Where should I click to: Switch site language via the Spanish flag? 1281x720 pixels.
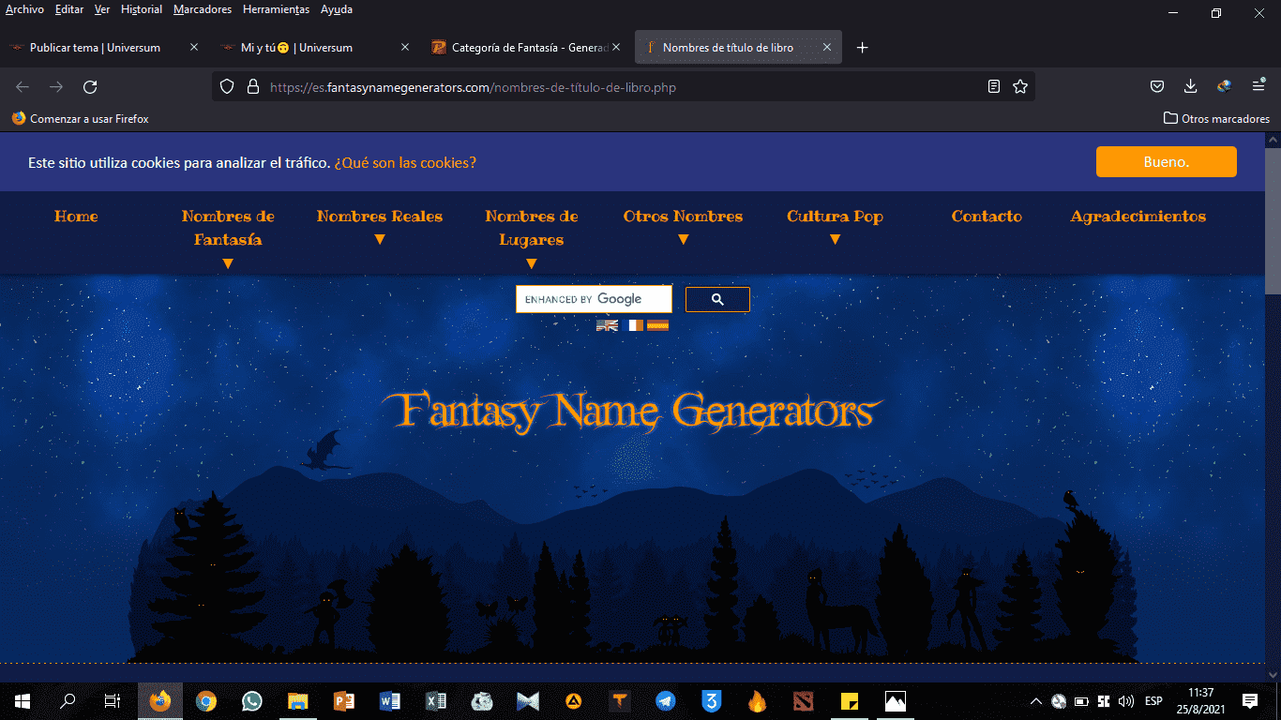coord(658,326)
